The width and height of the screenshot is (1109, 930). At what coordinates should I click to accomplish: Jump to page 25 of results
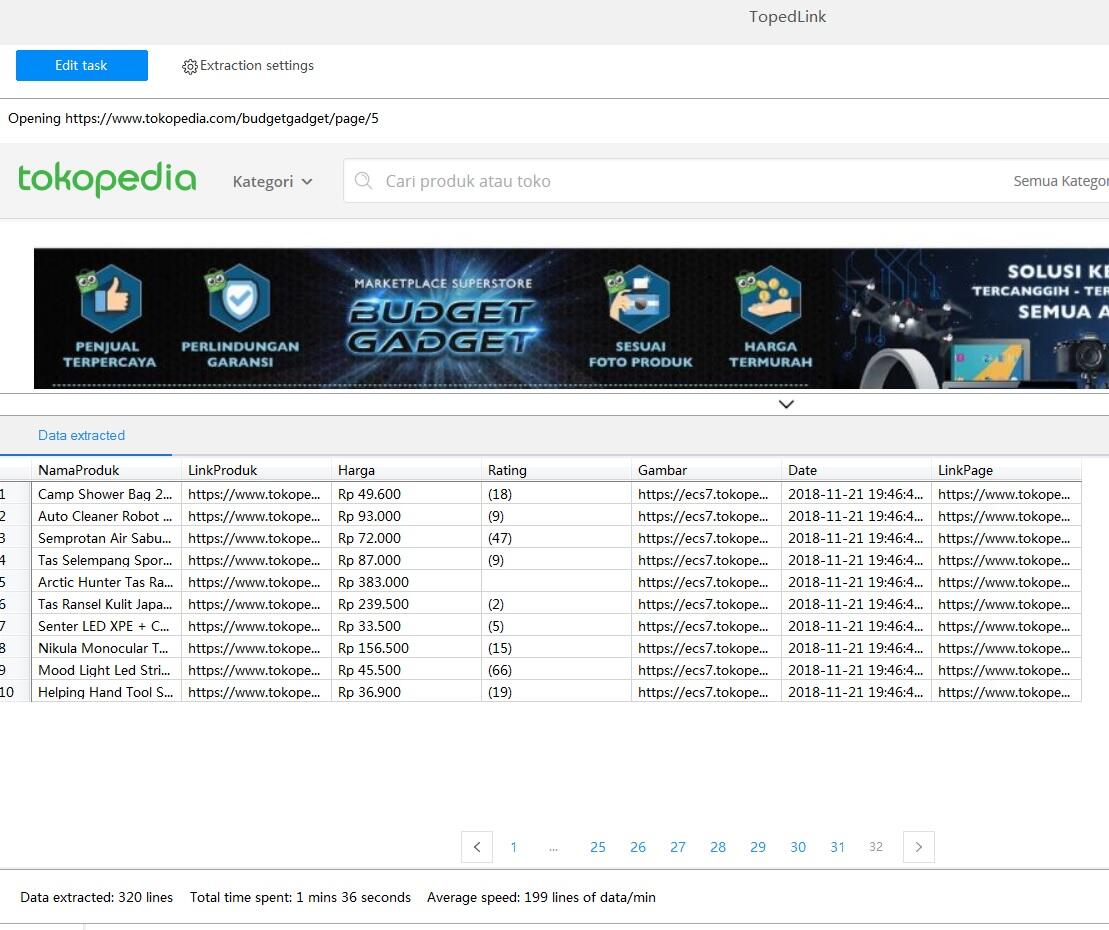(x=598, y=847)
